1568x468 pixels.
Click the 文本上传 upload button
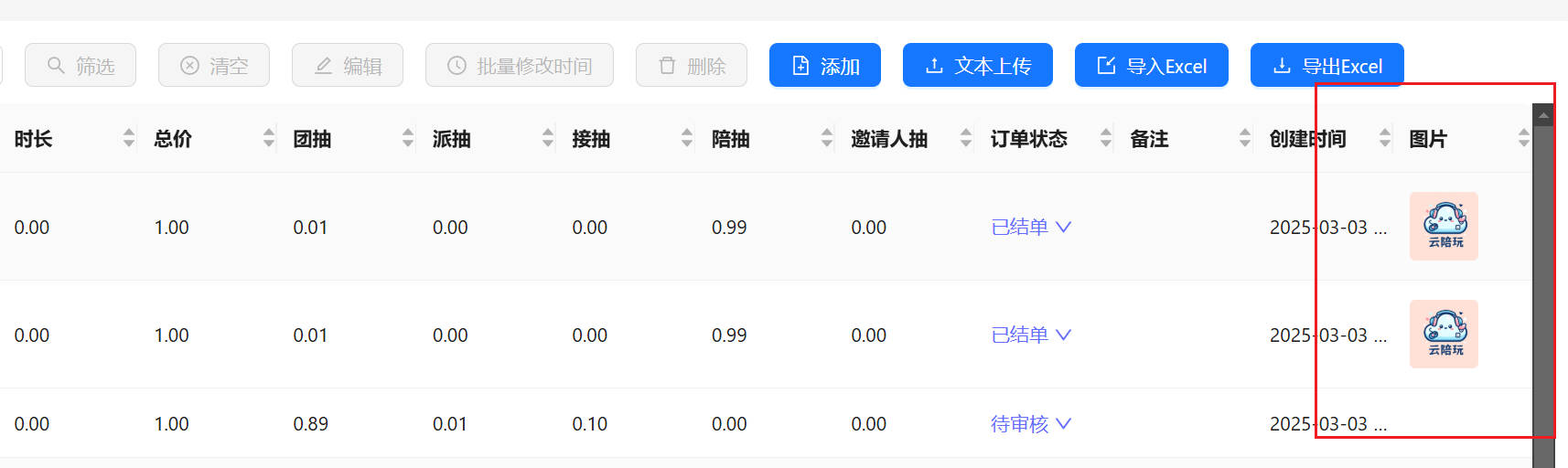tap(978, 65)
